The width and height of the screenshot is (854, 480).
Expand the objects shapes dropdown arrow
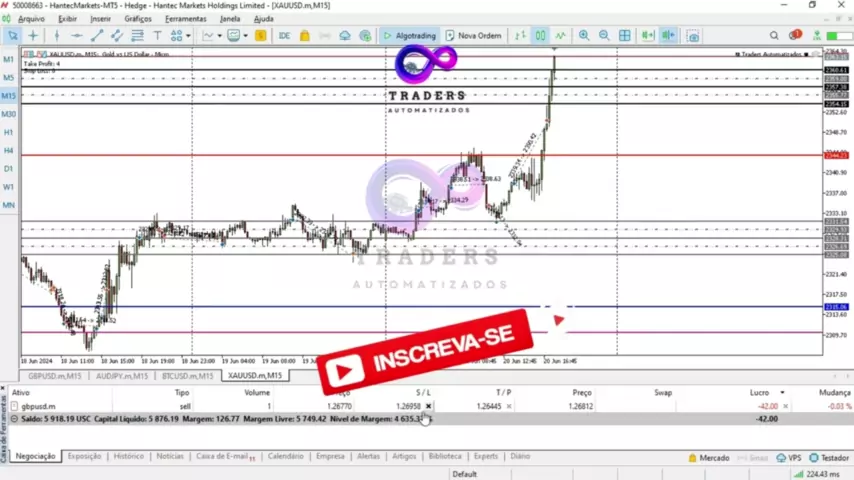(188, 36)
